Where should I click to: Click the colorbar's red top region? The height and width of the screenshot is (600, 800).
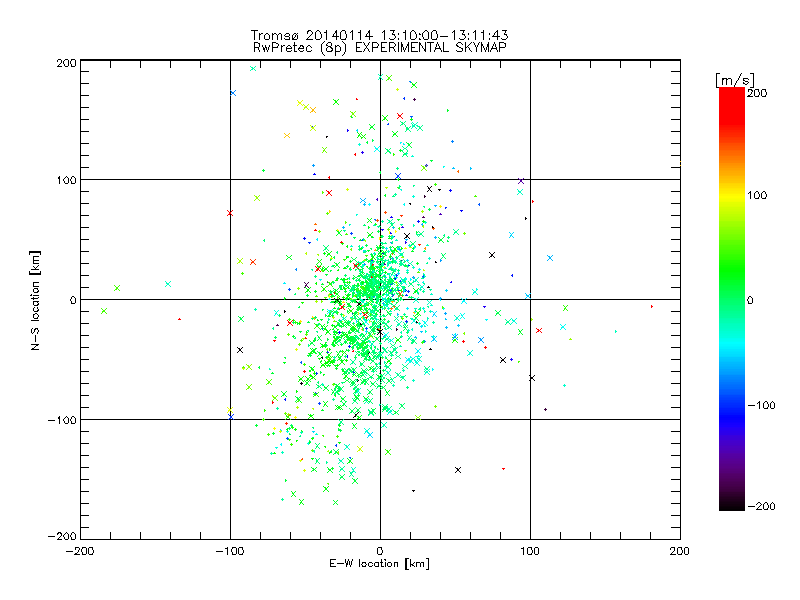tap(732, 105)
